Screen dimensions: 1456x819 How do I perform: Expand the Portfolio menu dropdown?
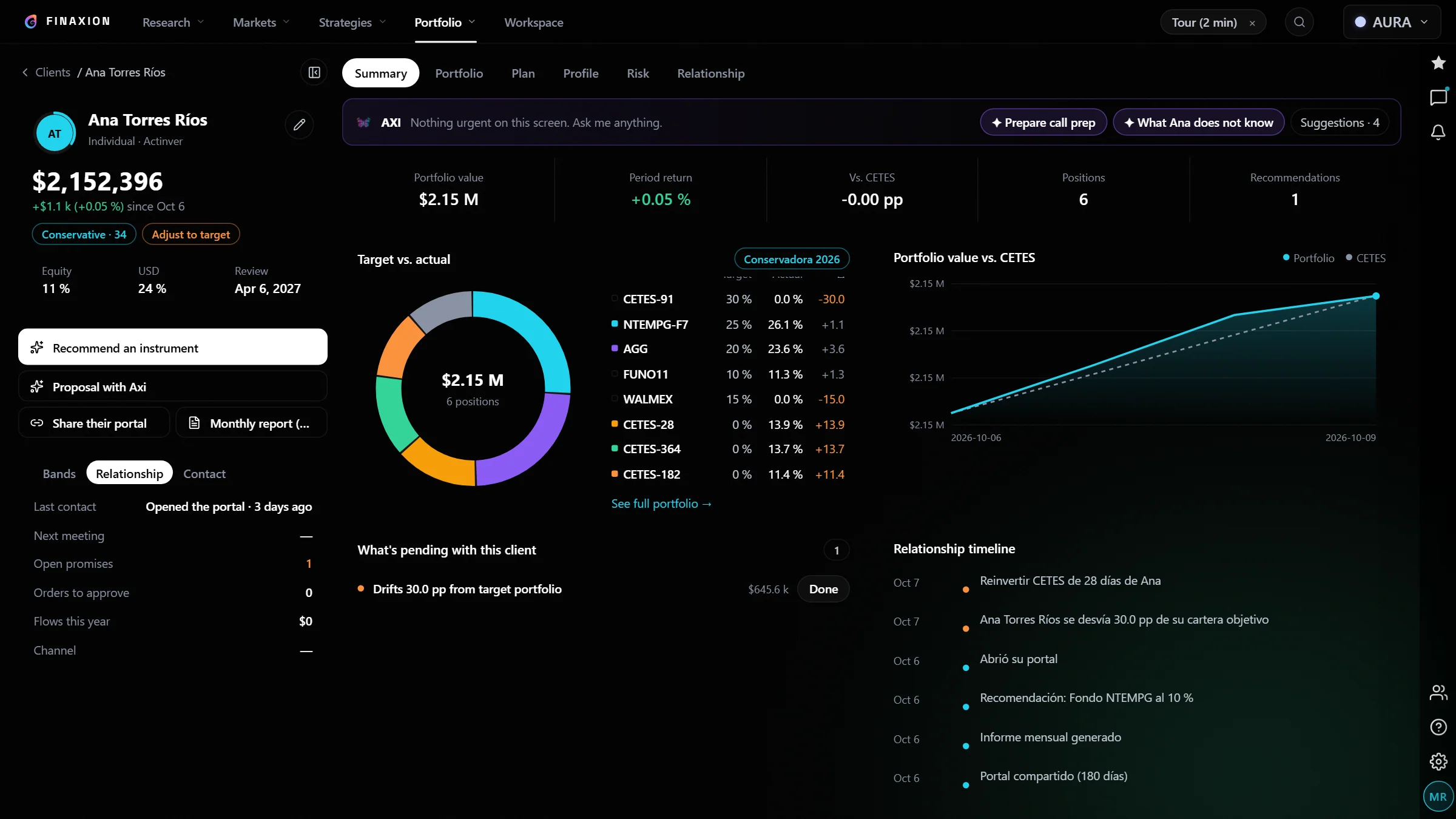click(445, 22)
